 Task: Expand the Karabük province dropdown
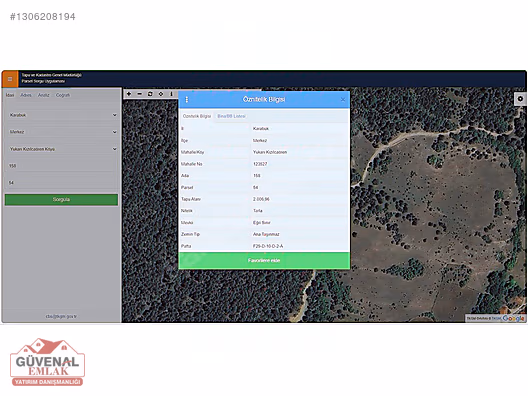tap(63, 115)
